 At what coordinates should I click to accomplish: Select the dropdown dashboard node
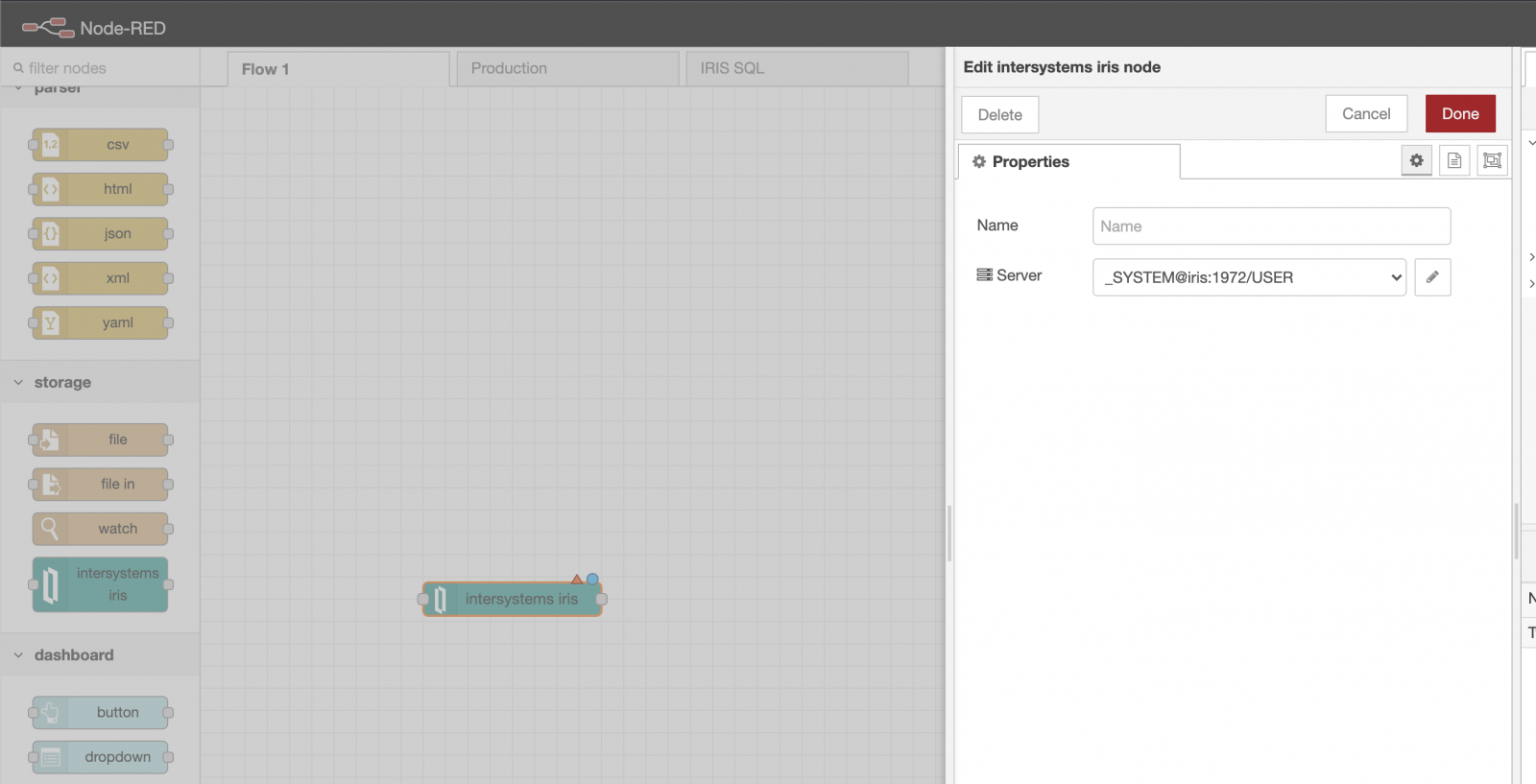(100, 757)
